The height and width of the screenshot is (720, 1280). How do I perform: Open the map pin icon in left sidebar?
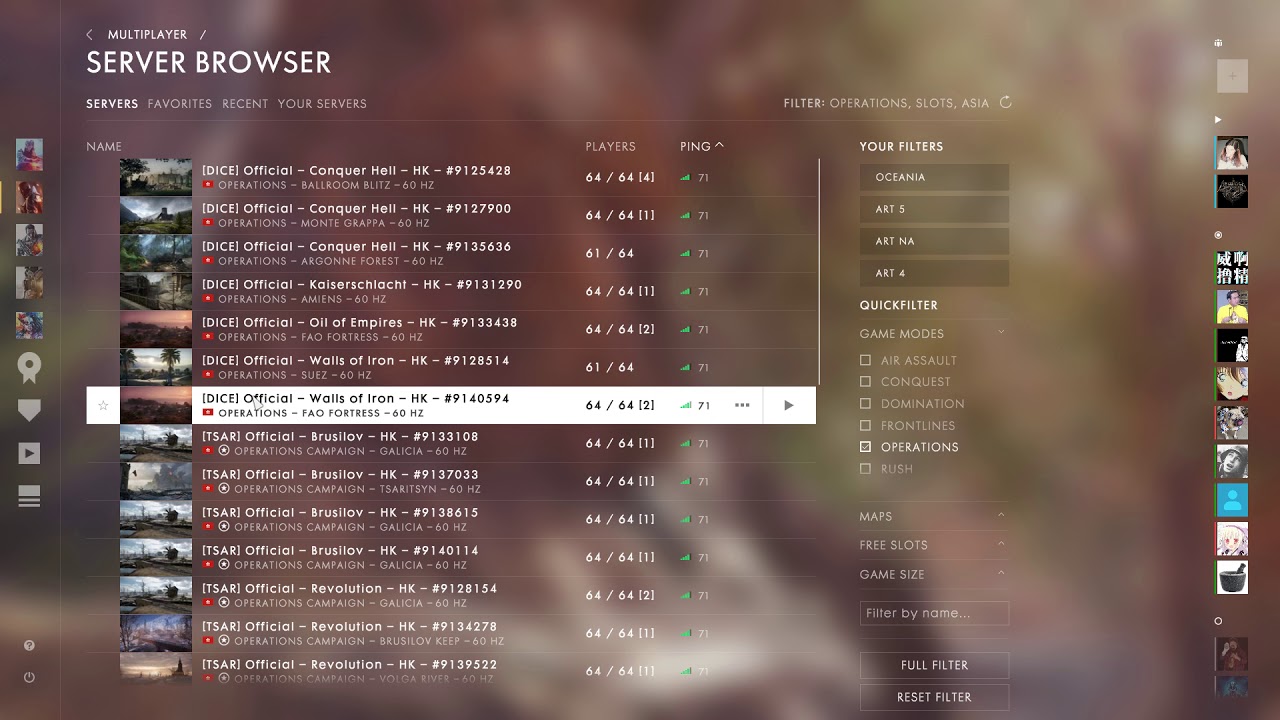click(x=29, y=367)
